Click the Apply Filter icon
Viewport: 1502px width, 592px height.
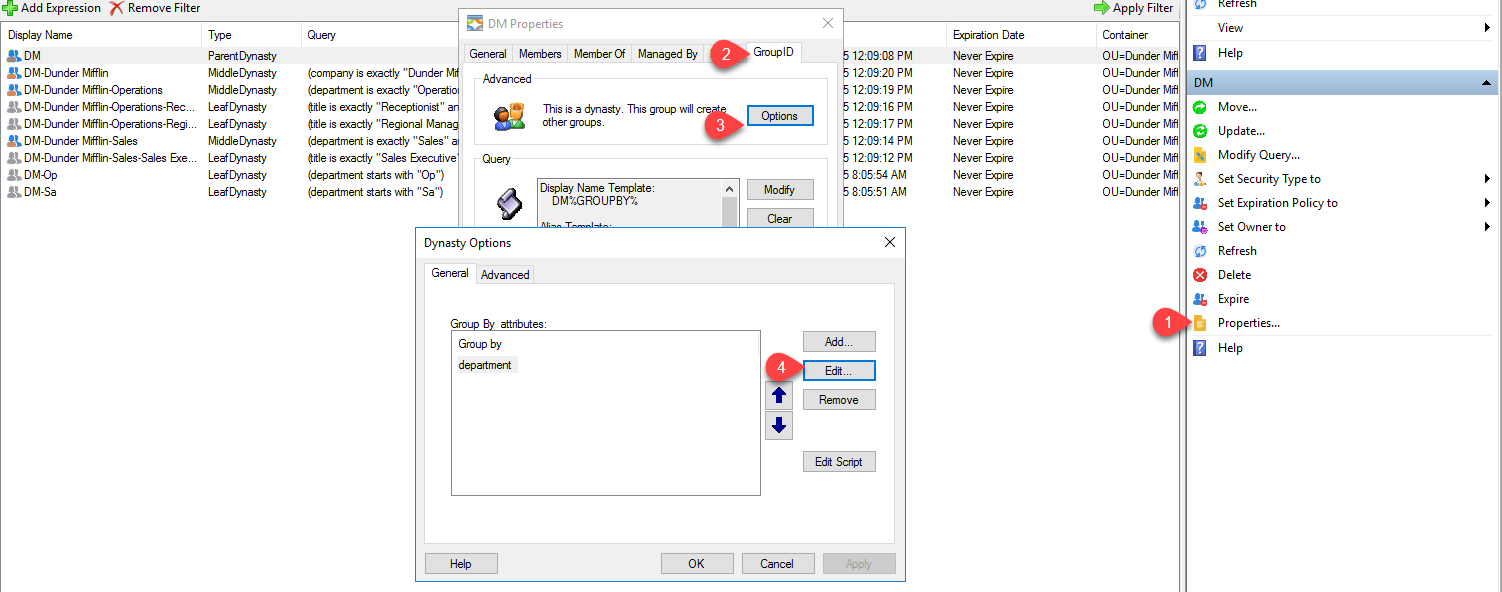tap(1103, 8)
